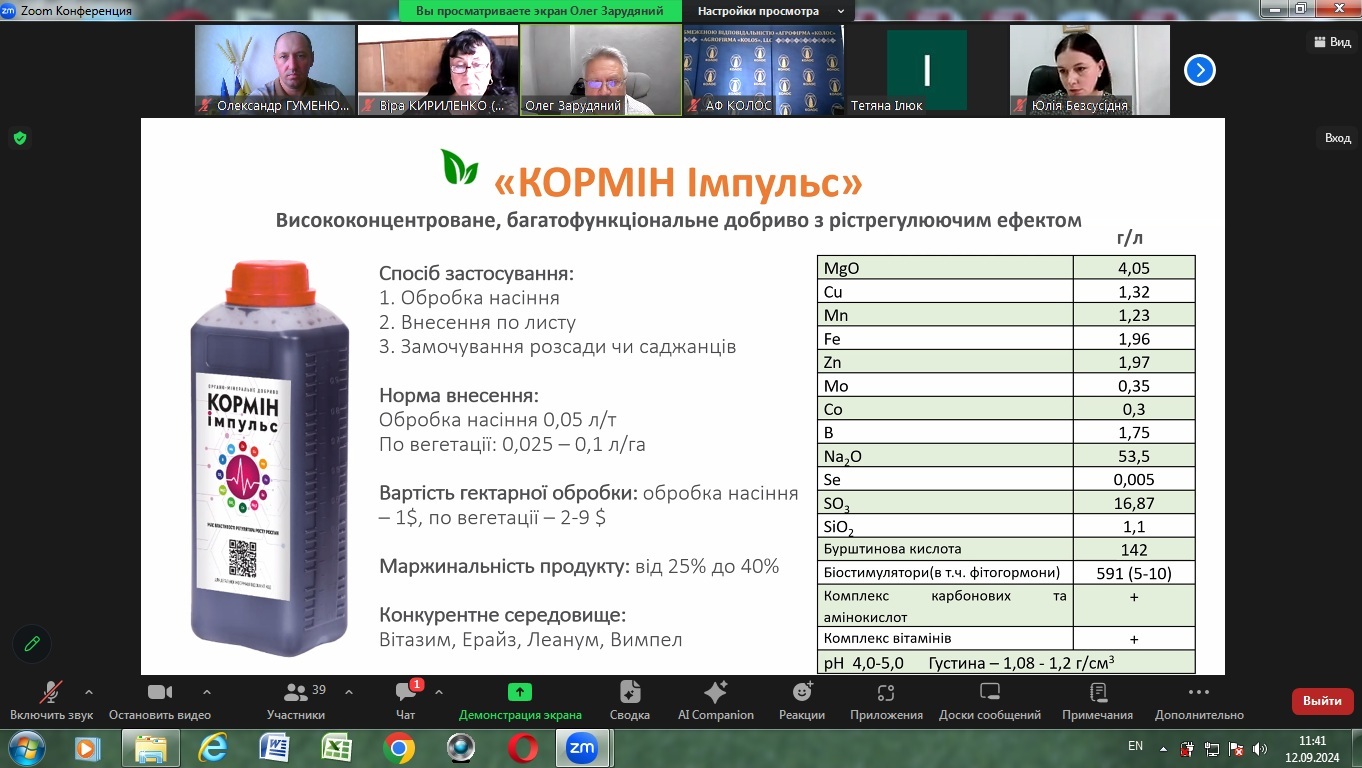Click Конкурентне середовище heading
Viewport: 1362px width, 768px height.
[x=503, y=615]
